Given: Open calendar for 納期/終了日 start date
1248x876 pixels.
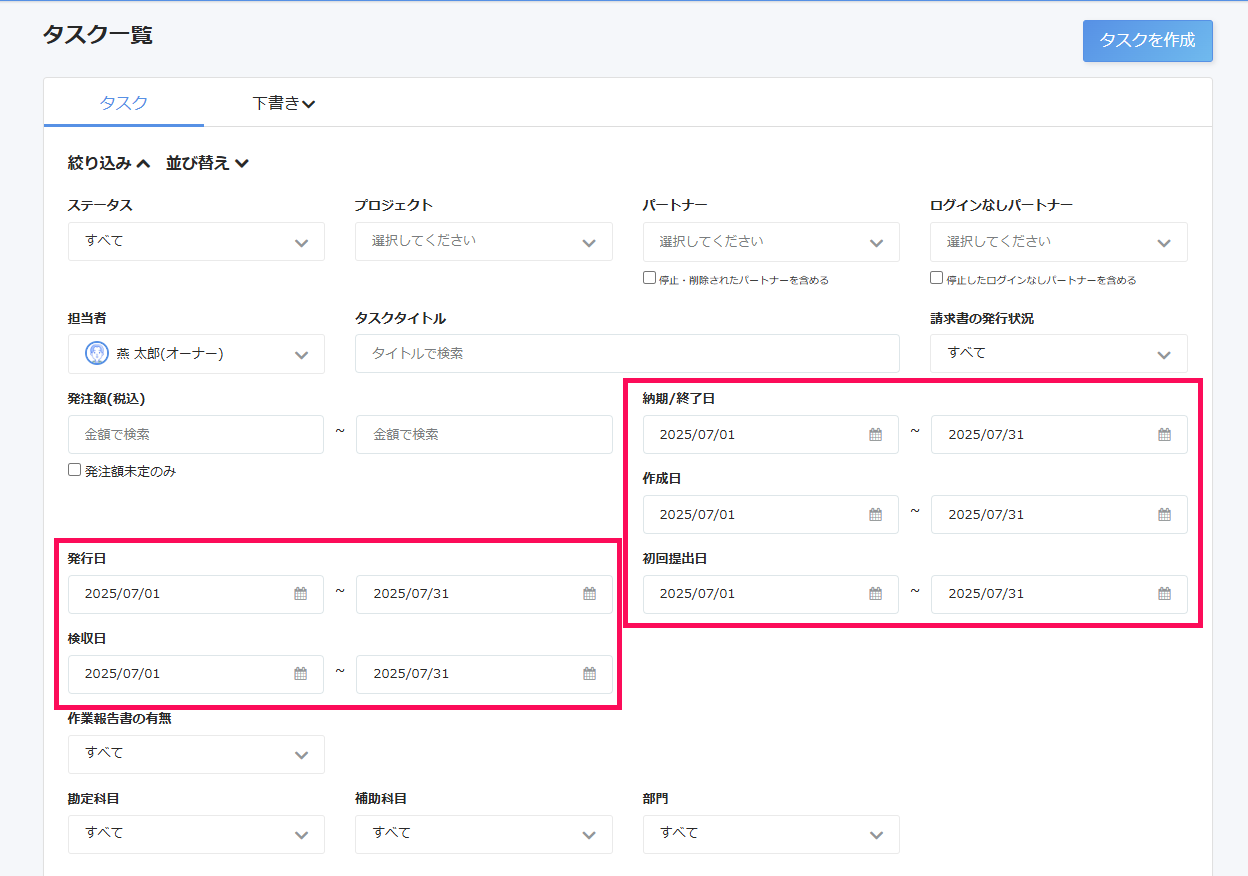Looking at the screenshot, I should (x=876, y=435).
